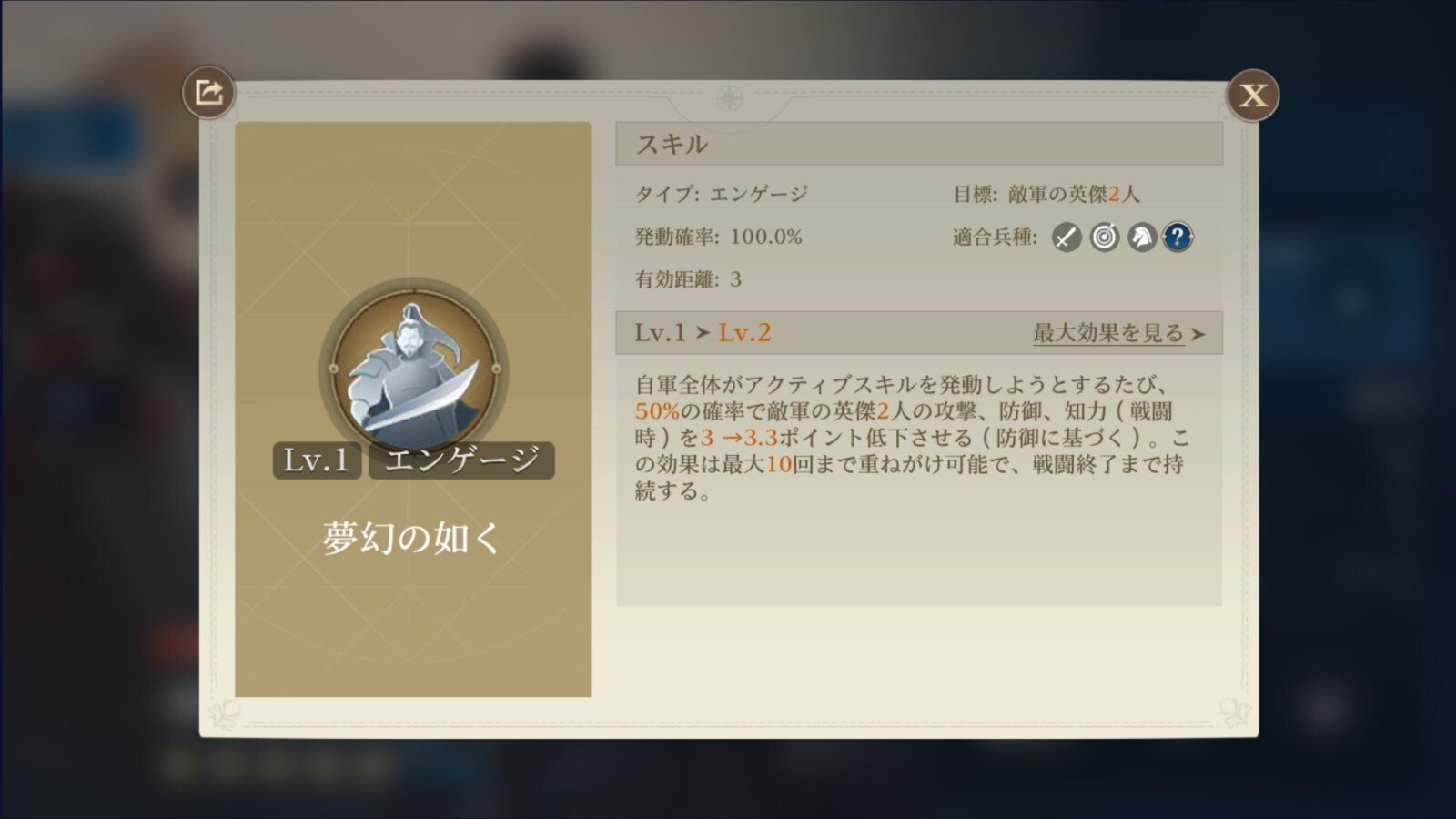Click the orange Lv.2 level text
This screenshot has height=819, width=1456.
(x=745, y=333)
